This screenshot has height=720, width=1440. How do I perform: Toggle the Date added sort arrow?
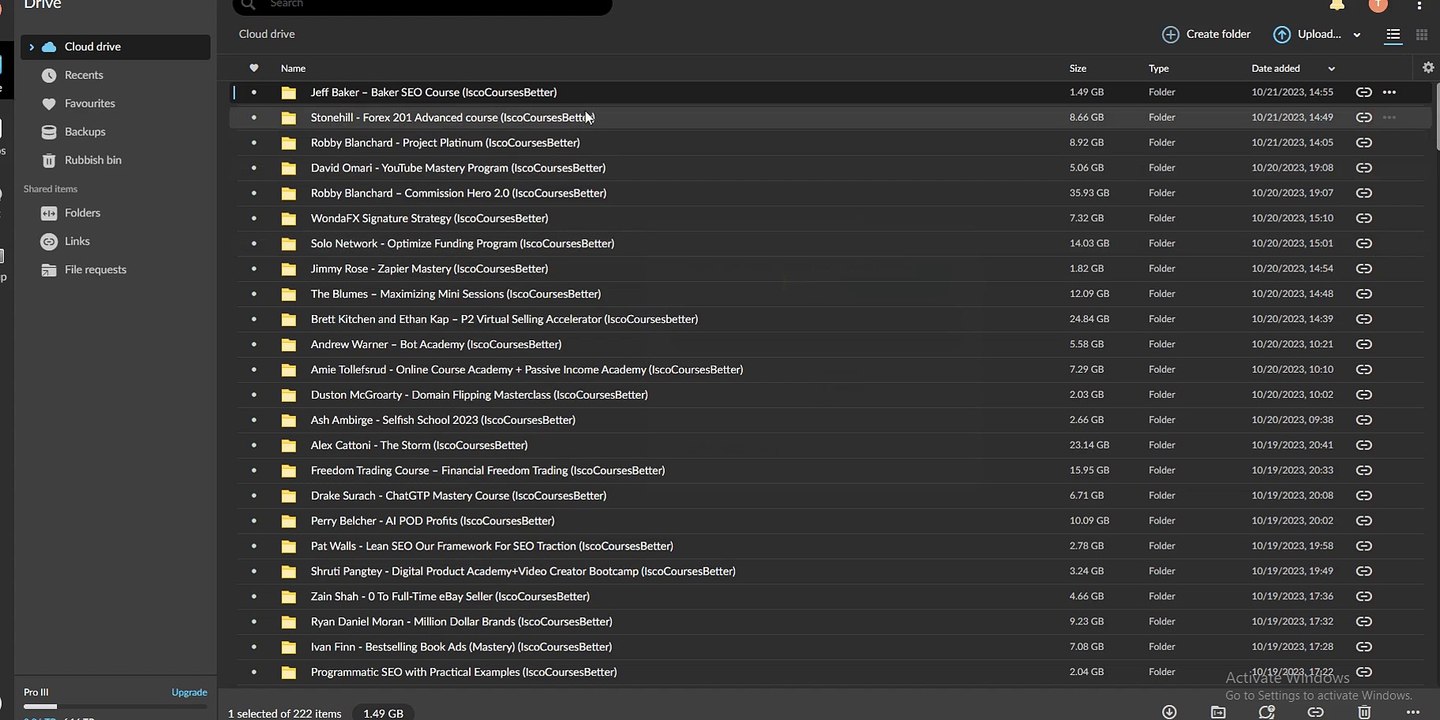tap(1331, 69)
